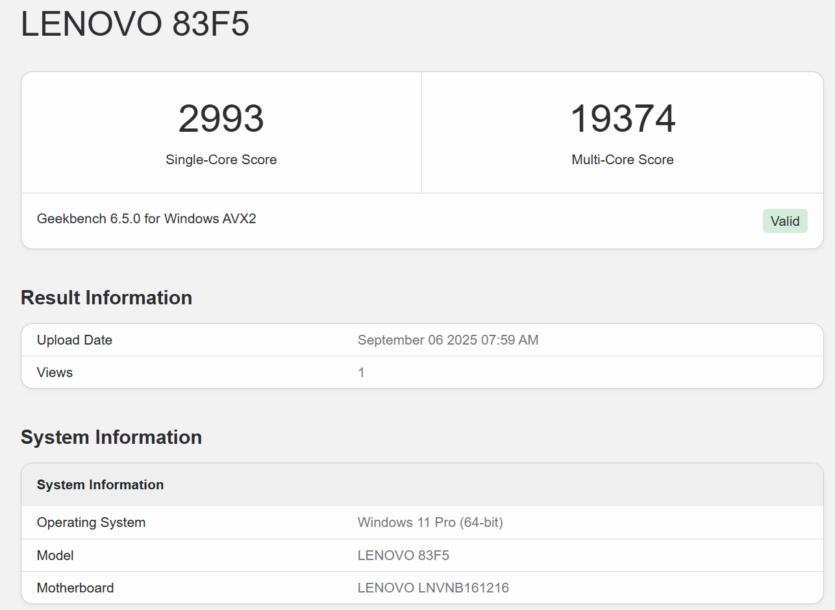This screenshot has height=610, width=835.
Task: Click the Multi-Core Score label
Action: [623, 159]
